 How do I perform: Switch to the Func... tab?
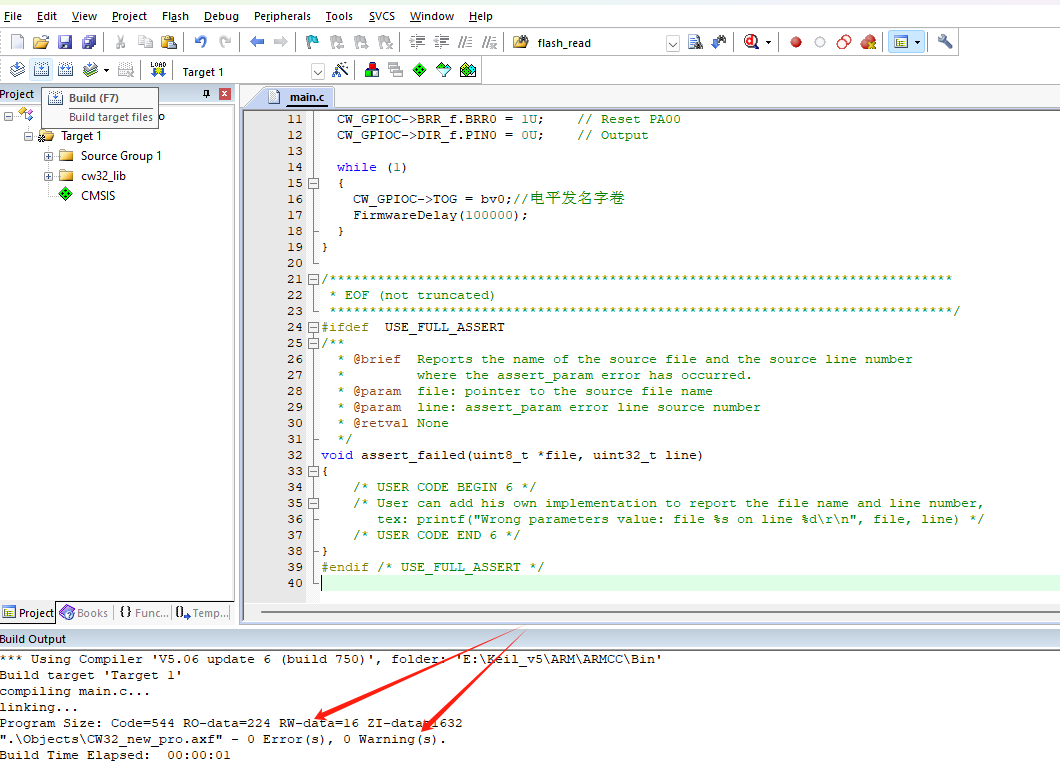144,613
